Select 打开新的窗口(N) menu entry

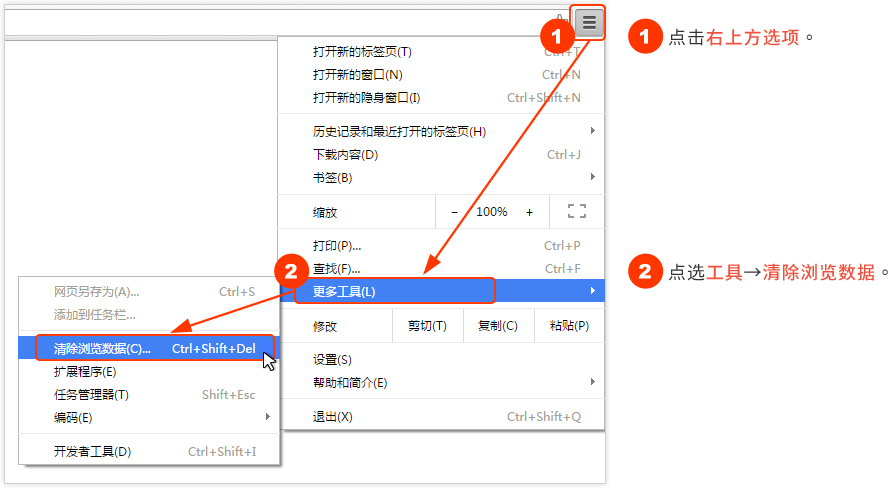358,75
